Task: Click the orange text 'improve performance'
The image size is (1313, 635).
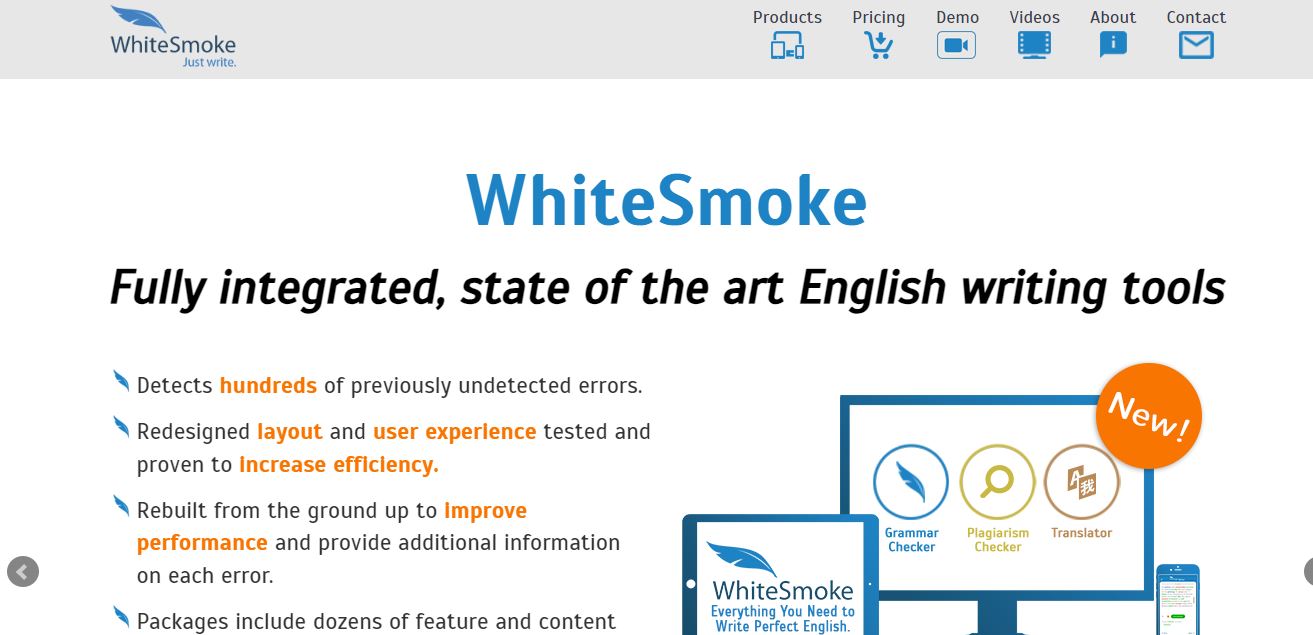Action: 332,527
